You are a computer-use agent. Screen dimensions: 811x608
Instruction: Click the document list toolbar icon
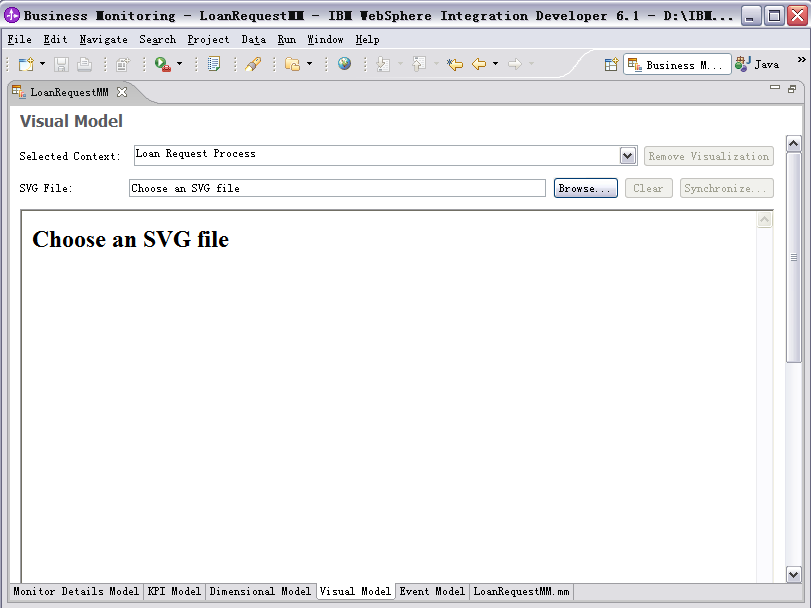click(214, 64)
